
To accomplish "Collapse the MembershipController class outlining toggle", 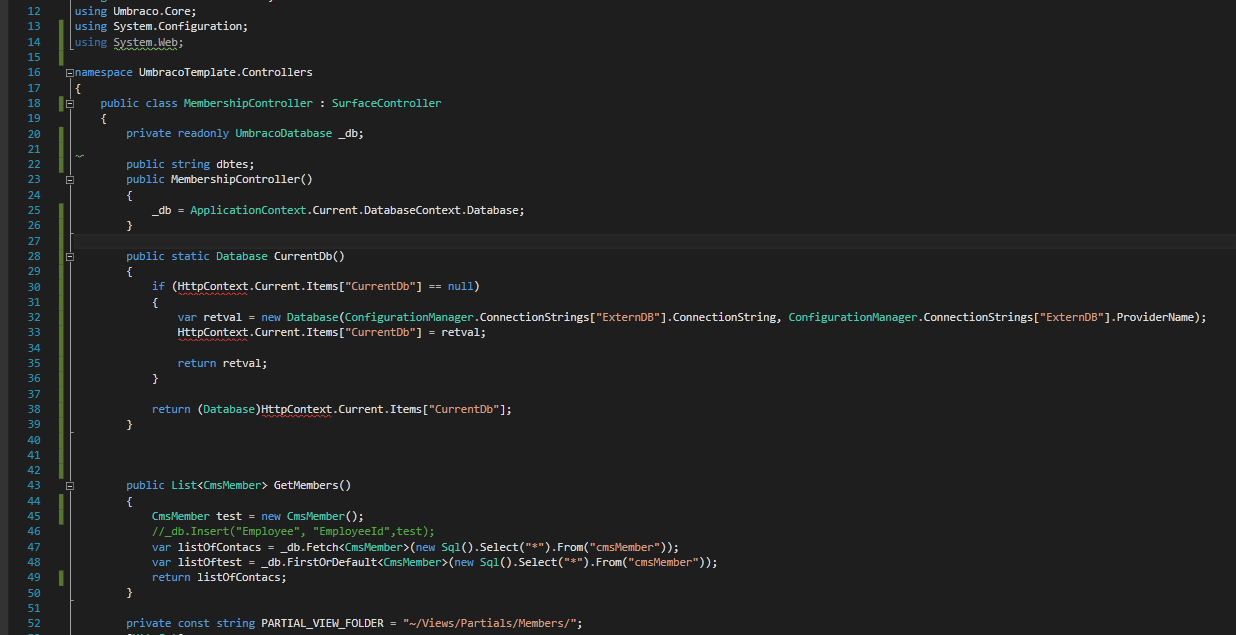I will pos(69,103).
